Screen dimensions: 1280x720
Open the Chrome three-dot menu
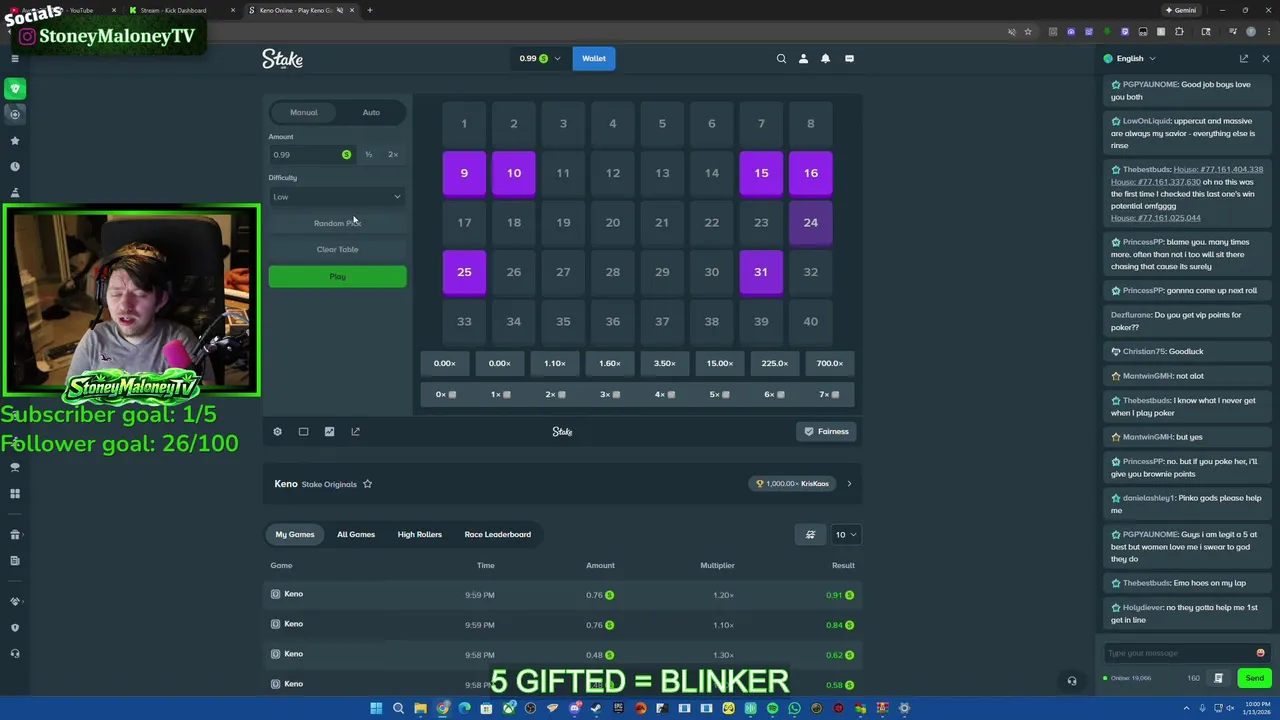1268,32
